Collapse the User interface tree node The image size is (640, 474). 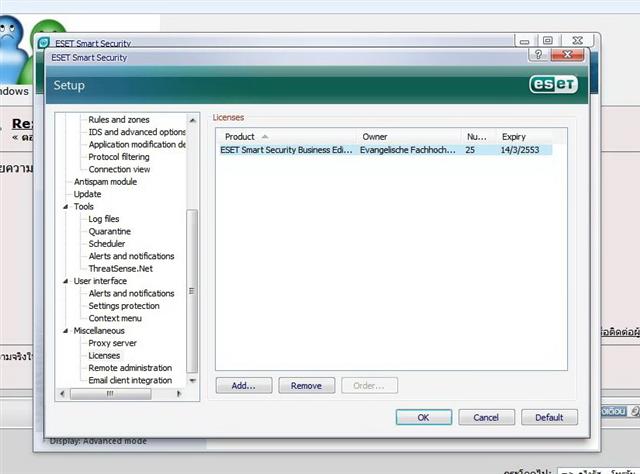(65, 281)
